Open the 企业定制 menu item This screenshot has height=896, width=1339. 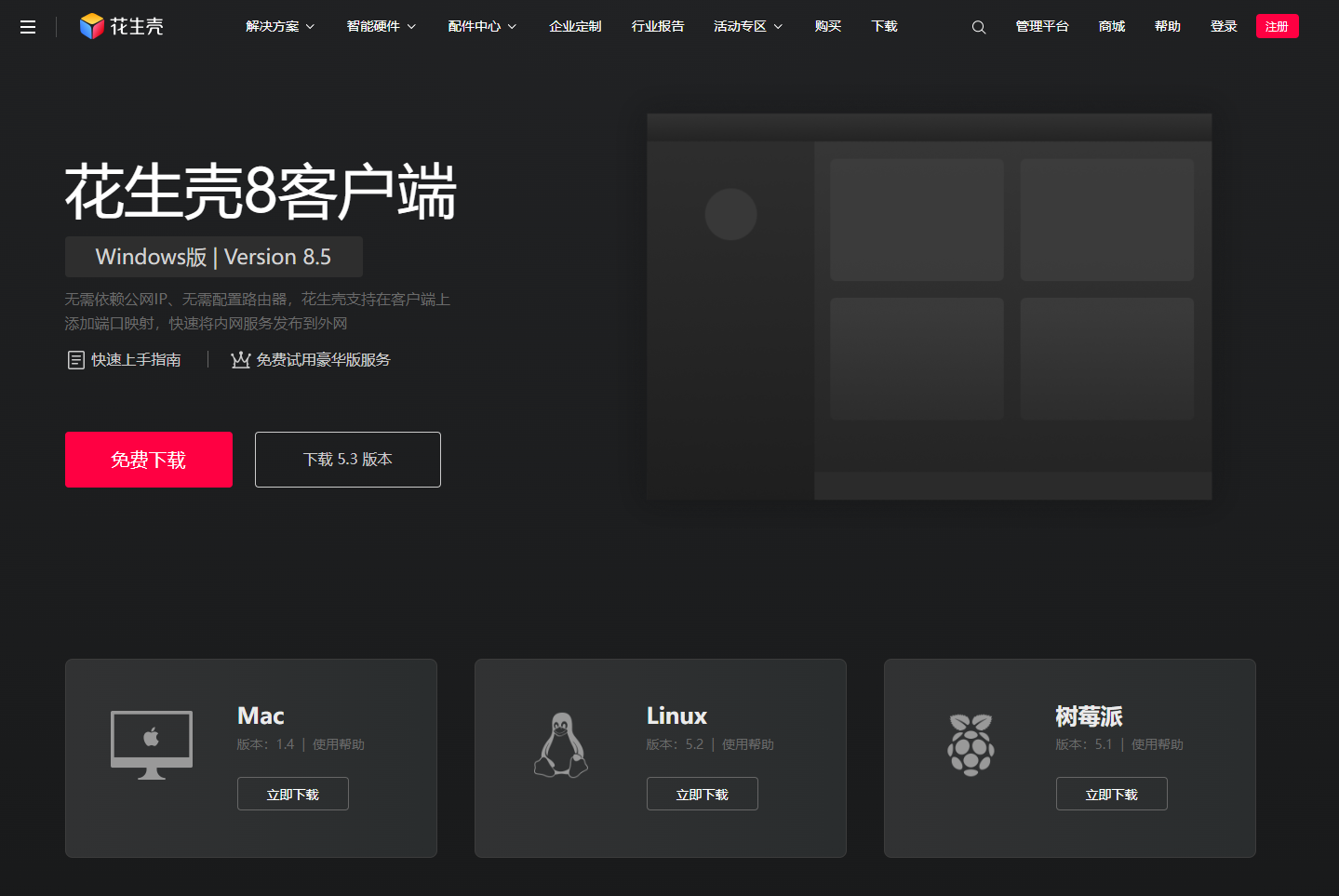click(575, 26)
